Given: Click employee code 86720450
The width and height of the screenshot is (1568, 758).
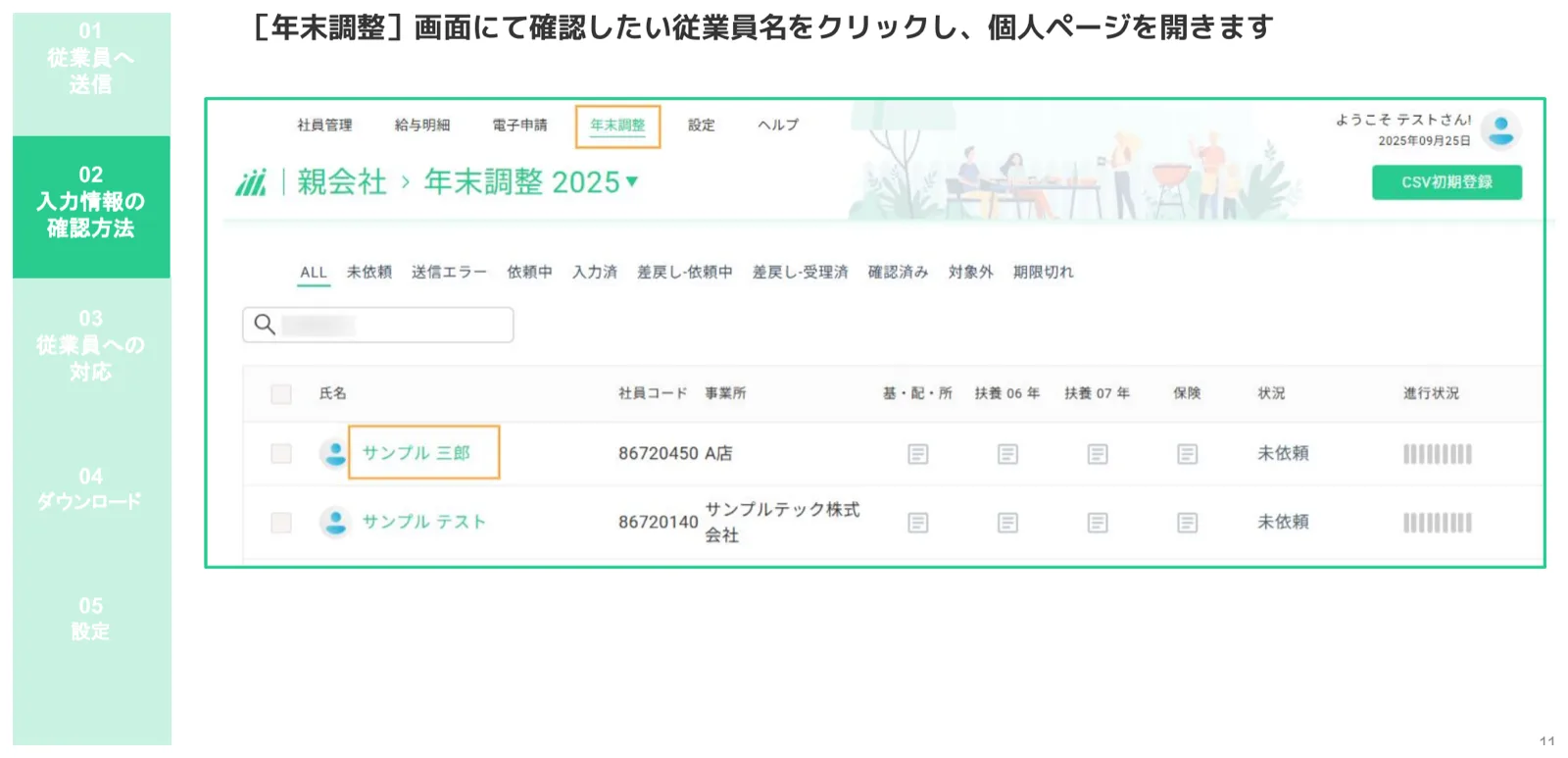Looking at the screenshot, I should [x=659, y=453].
